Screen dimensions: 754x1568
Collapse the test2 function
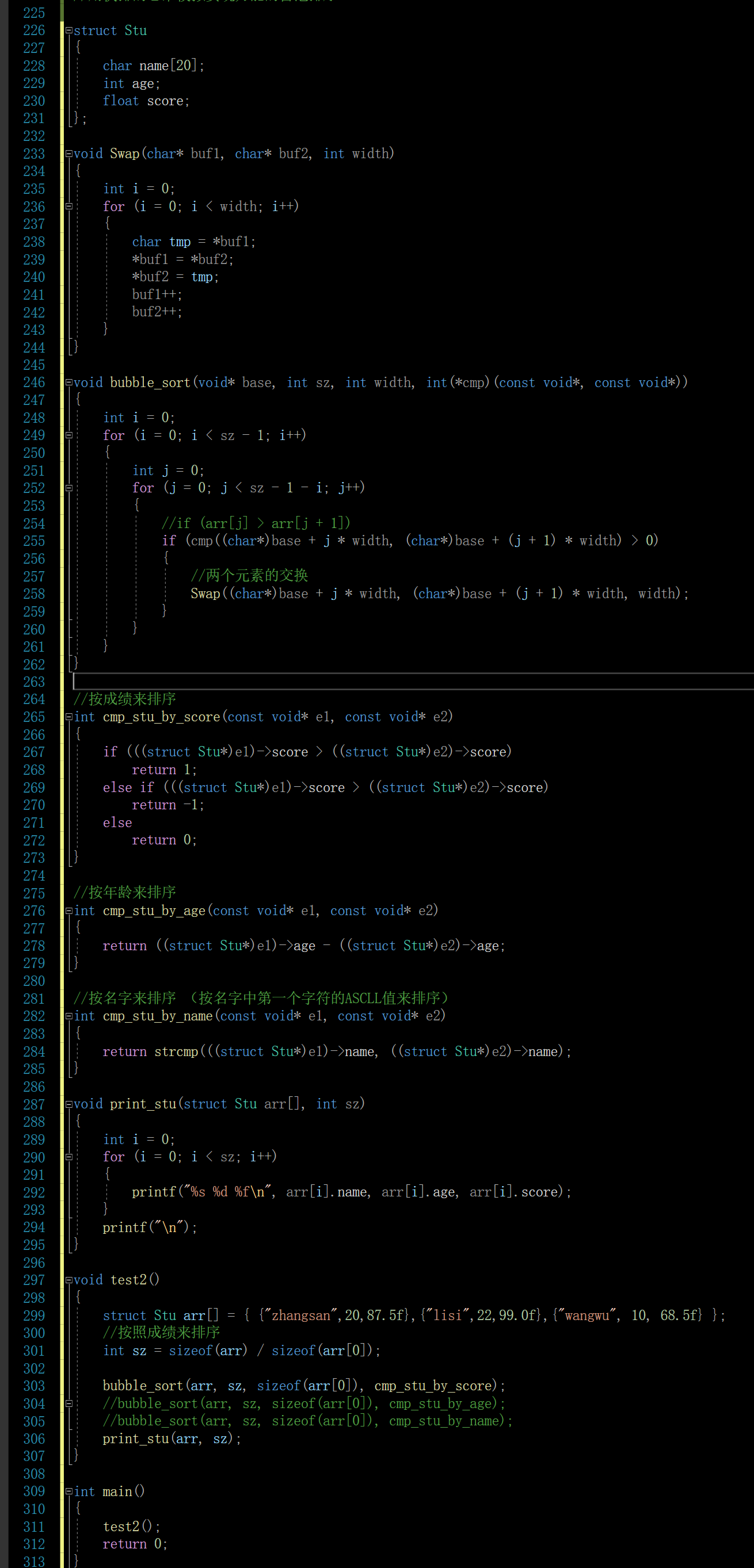pyautogui.click(x=69, y=1280)
